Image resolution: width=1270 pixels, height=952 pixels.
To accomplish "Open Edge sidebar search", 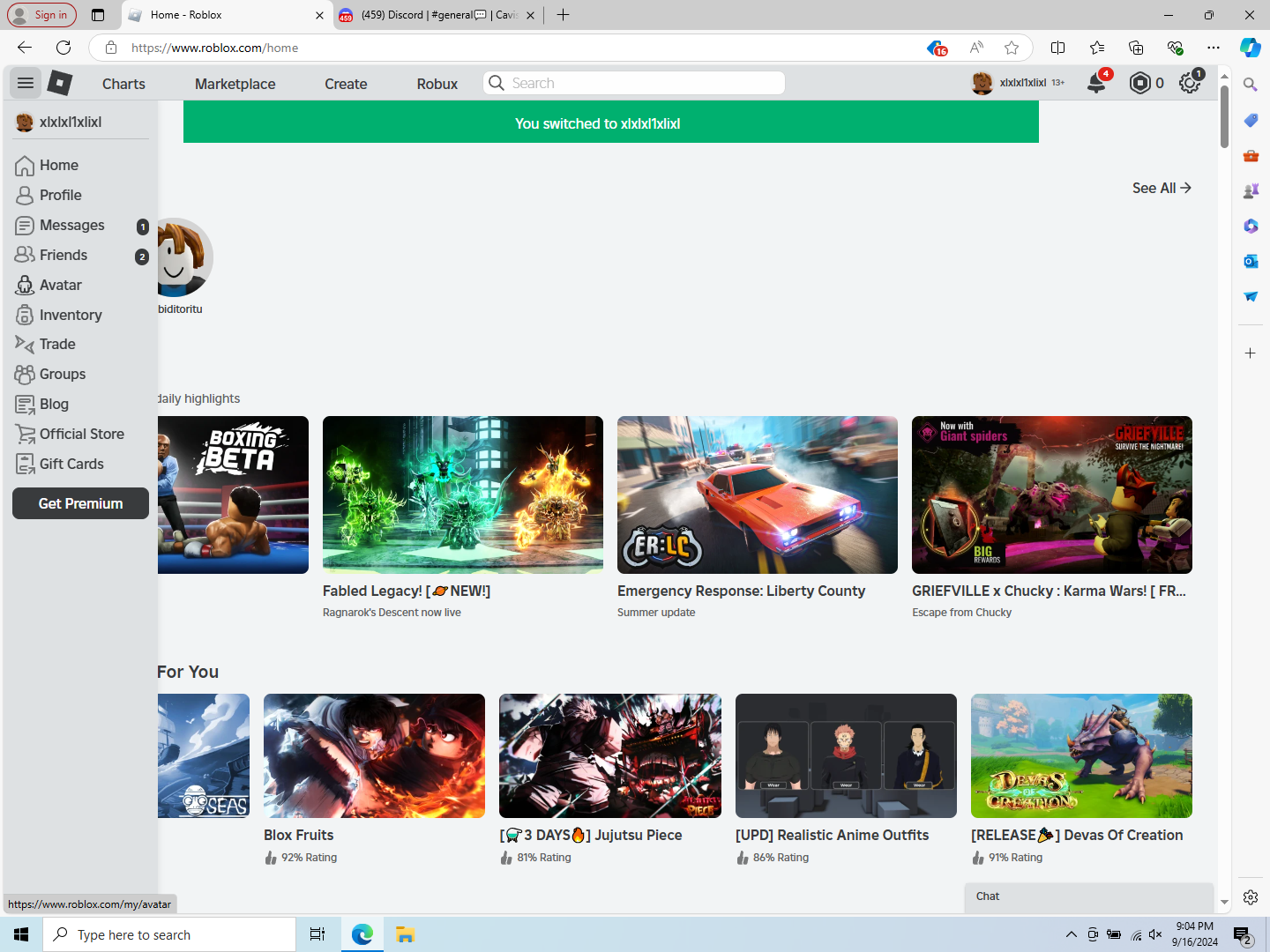I will (1251, 85).
